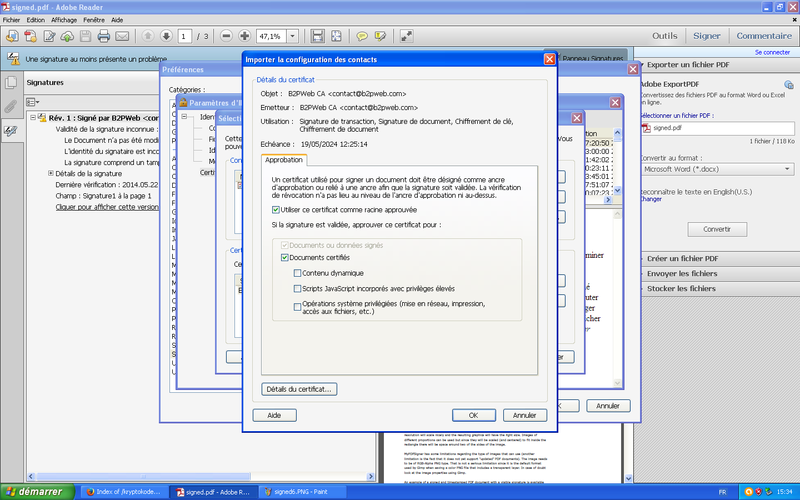800x500 pixels.
Task: Click the page number input field
Action: click(185, 36)
